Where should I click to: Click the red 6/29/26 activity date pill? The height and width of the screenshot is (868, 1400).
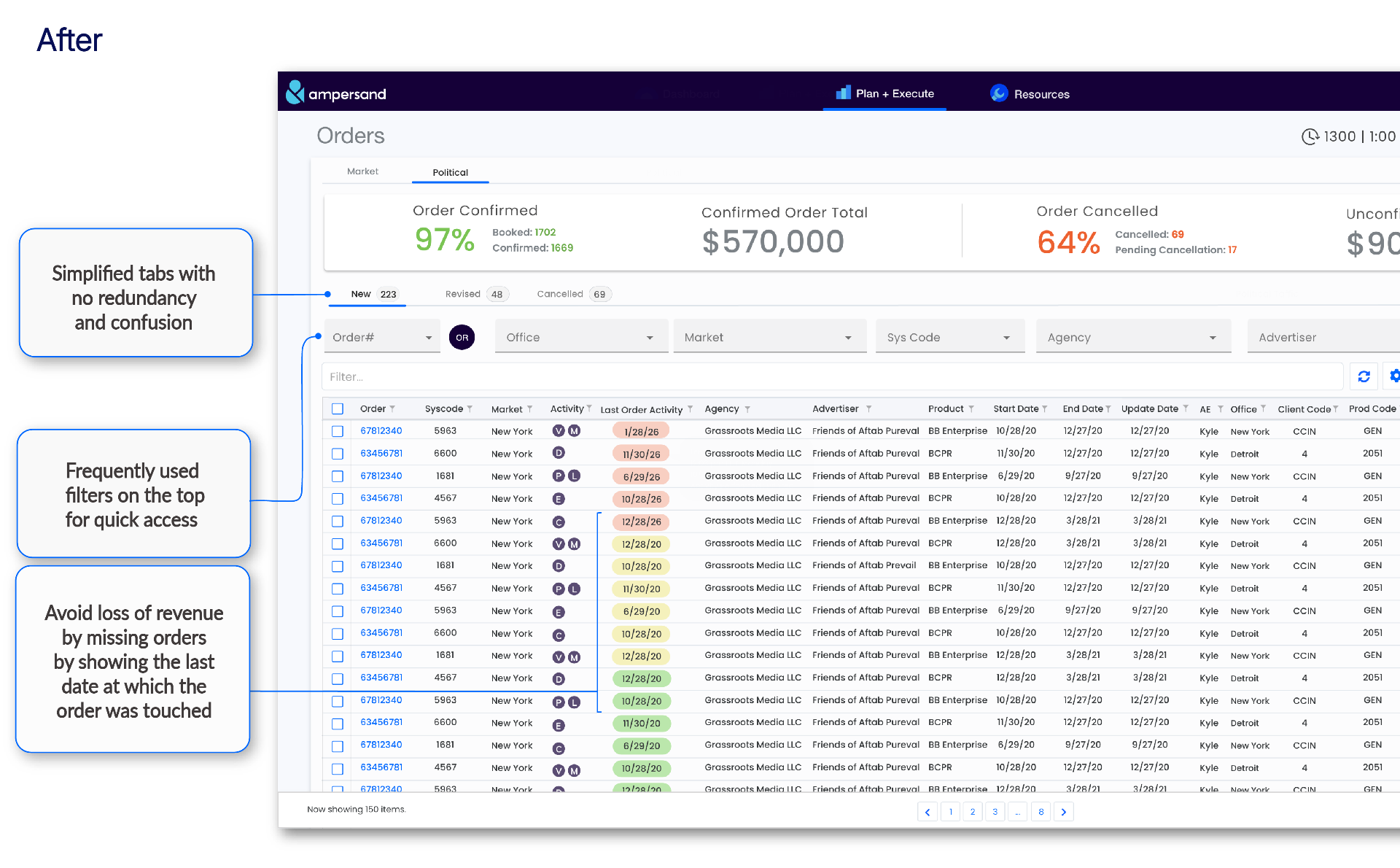642,476
